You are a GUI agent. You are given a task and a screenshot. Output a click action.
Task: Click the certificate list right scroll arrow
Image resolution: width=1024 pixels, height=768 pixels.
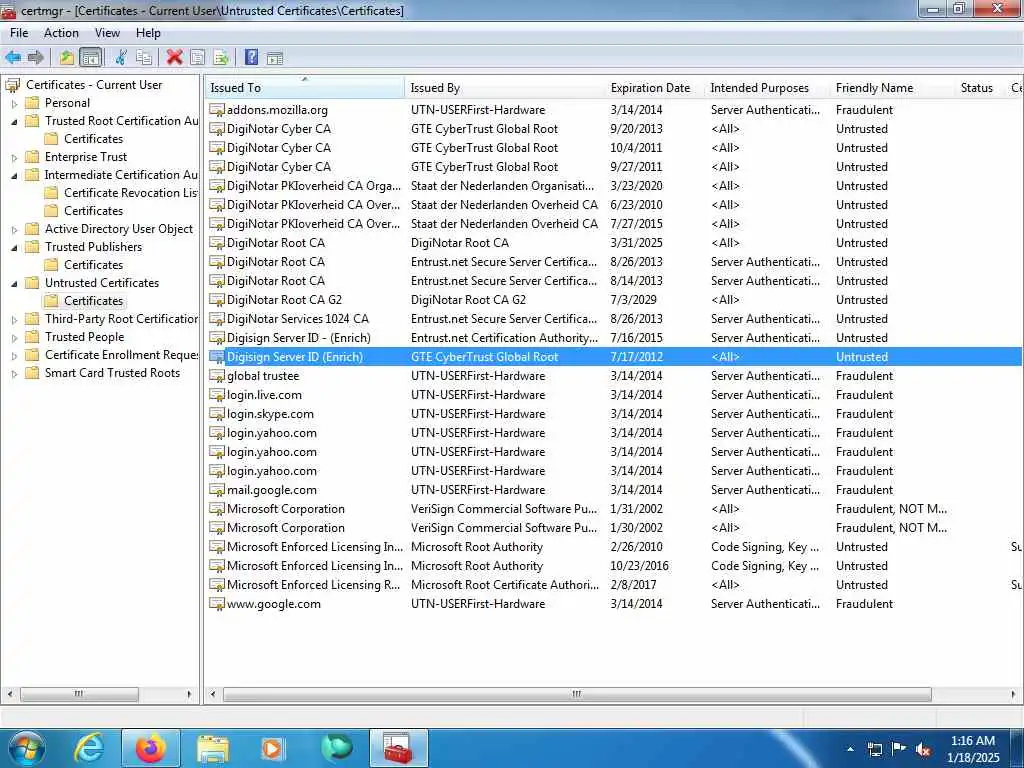click(x=1013, y=694)
